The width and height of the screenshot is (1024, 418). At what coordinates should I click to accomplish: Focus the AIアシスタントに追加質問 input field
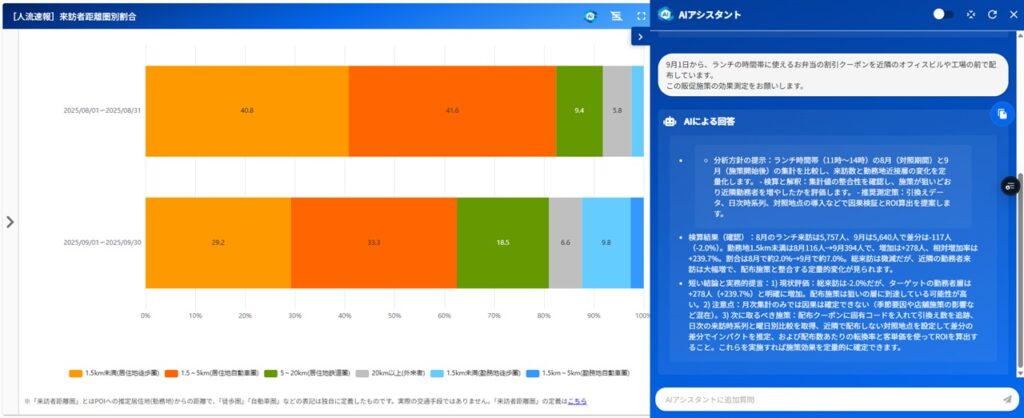click(x=820, y=400)
